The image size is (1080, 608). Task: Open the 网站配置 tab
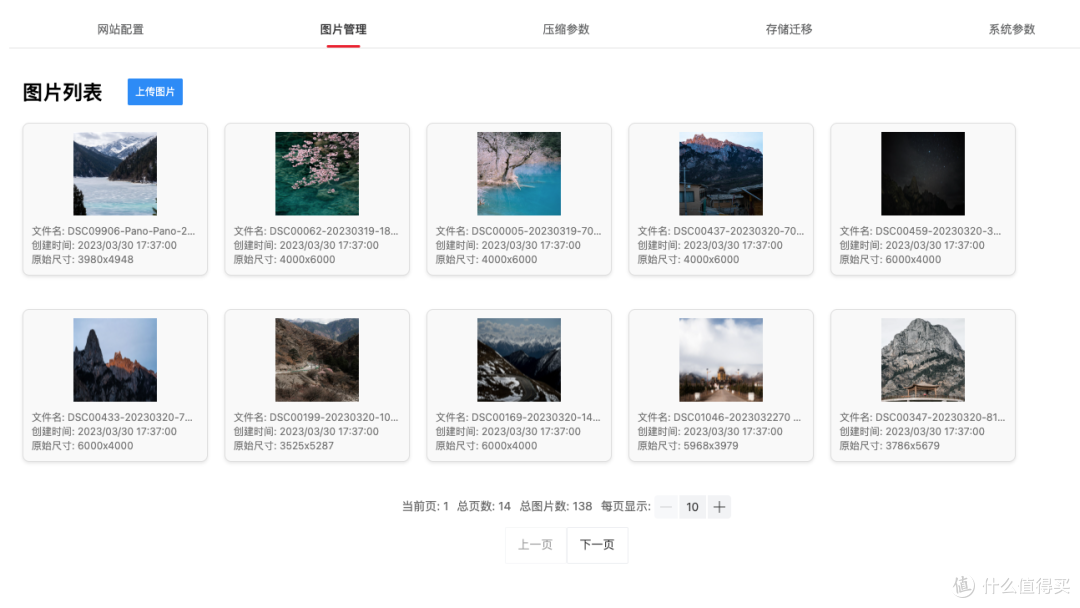click(120, 29)
